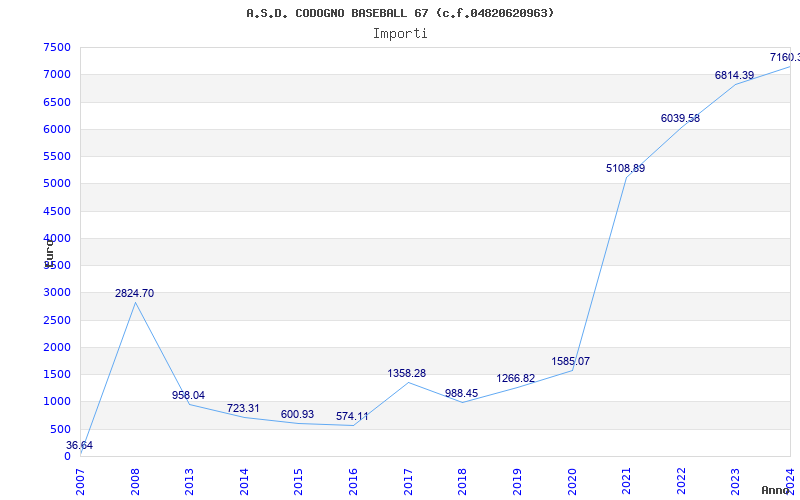
Task: Click the 1500 y-axis label
Action: point(57,374)
